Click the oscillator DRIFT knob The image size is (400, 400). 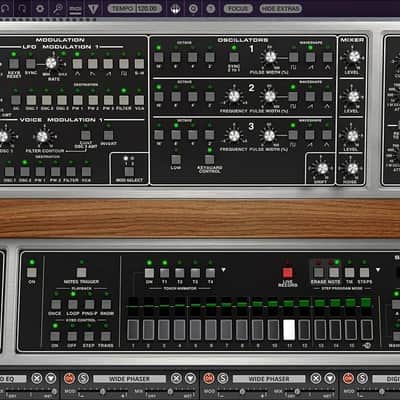[x=322, y=169]
